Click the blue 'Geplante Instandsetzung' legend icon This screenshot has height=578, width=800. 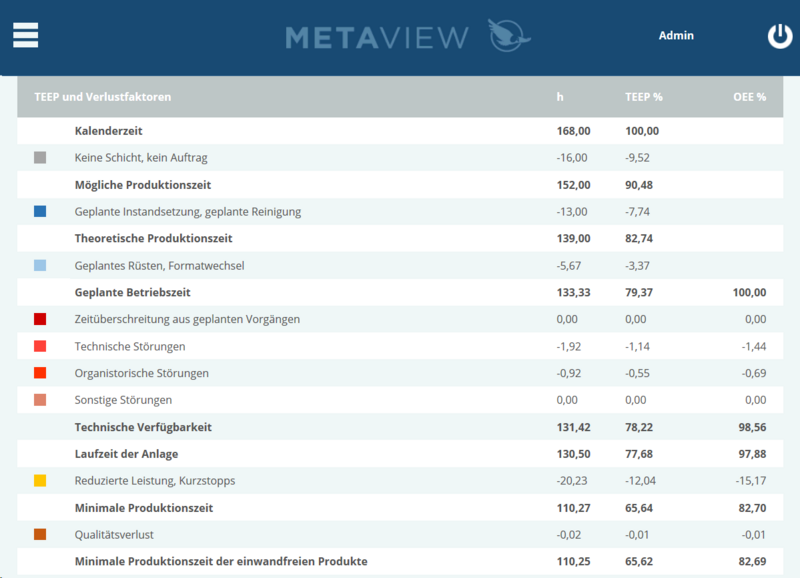pos(41,211)
